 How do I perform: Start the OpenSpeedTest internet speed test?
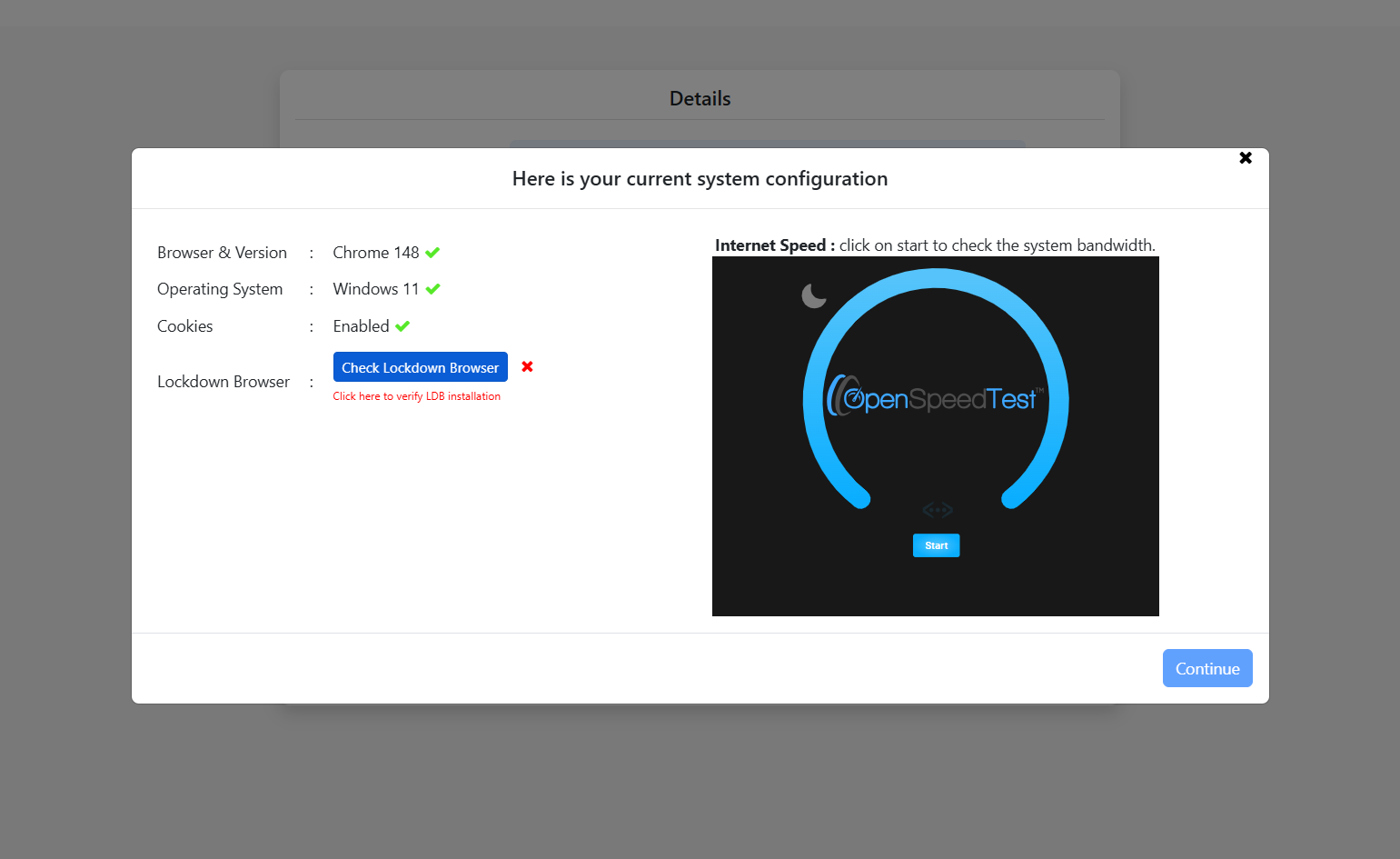coord(936,545)
